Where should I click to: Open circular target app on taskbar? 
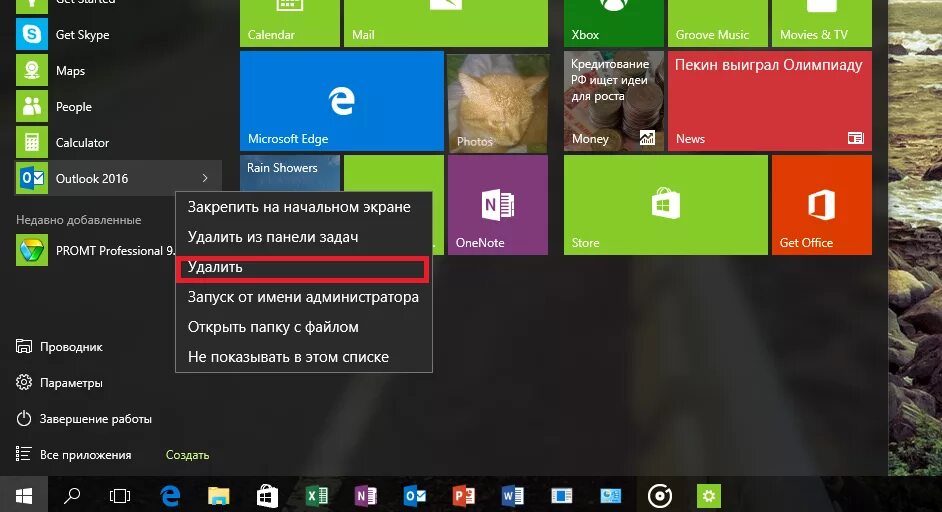660,496
